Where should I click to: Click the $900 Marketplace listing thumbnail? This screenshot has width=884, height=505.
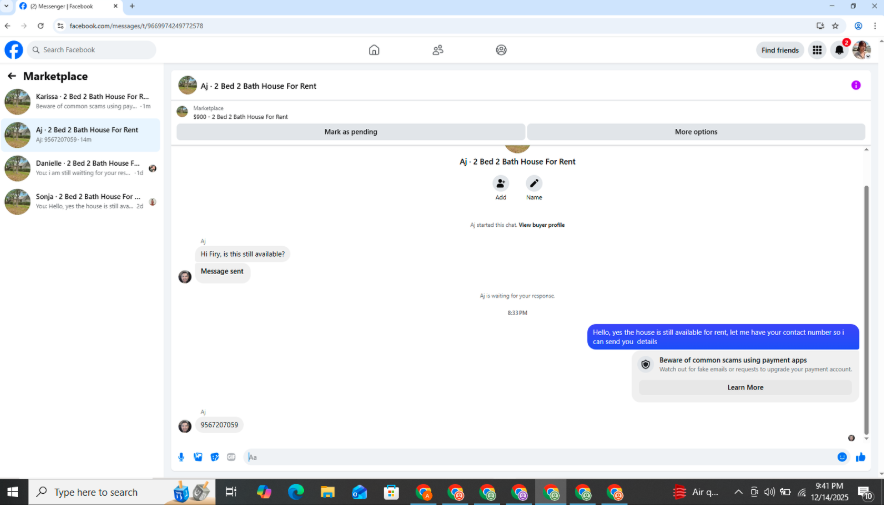[182, 112]
